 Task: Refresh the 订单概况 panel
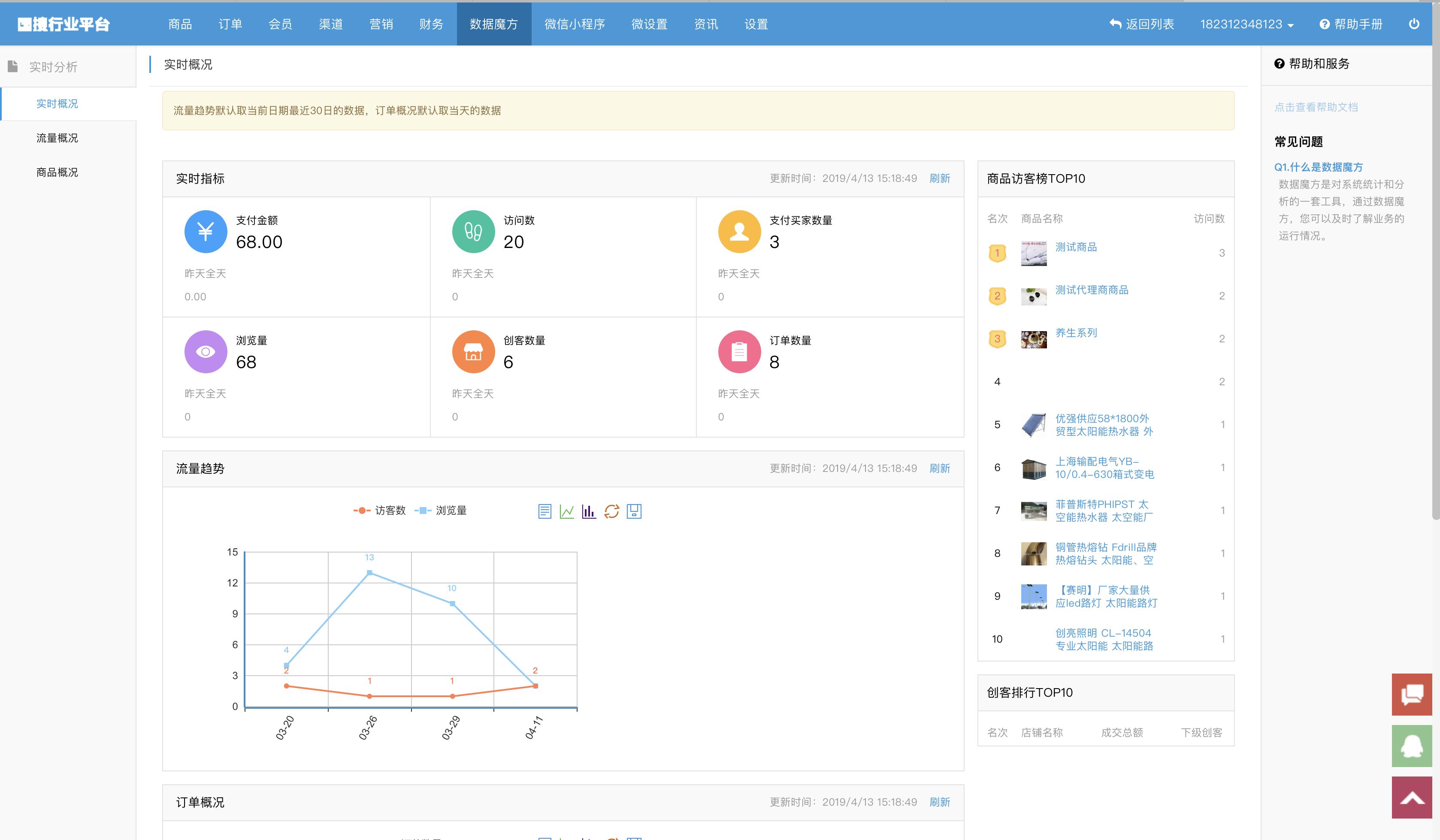click(x=939, y=802)
